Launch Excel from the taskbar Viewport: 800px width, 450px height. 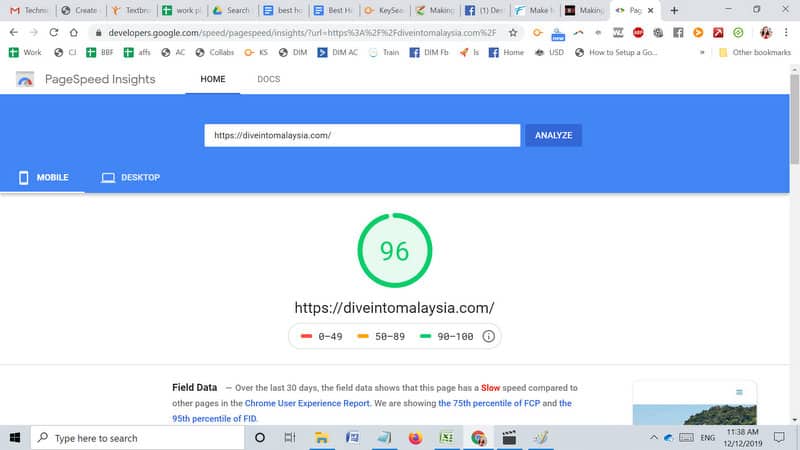[447, 438]
